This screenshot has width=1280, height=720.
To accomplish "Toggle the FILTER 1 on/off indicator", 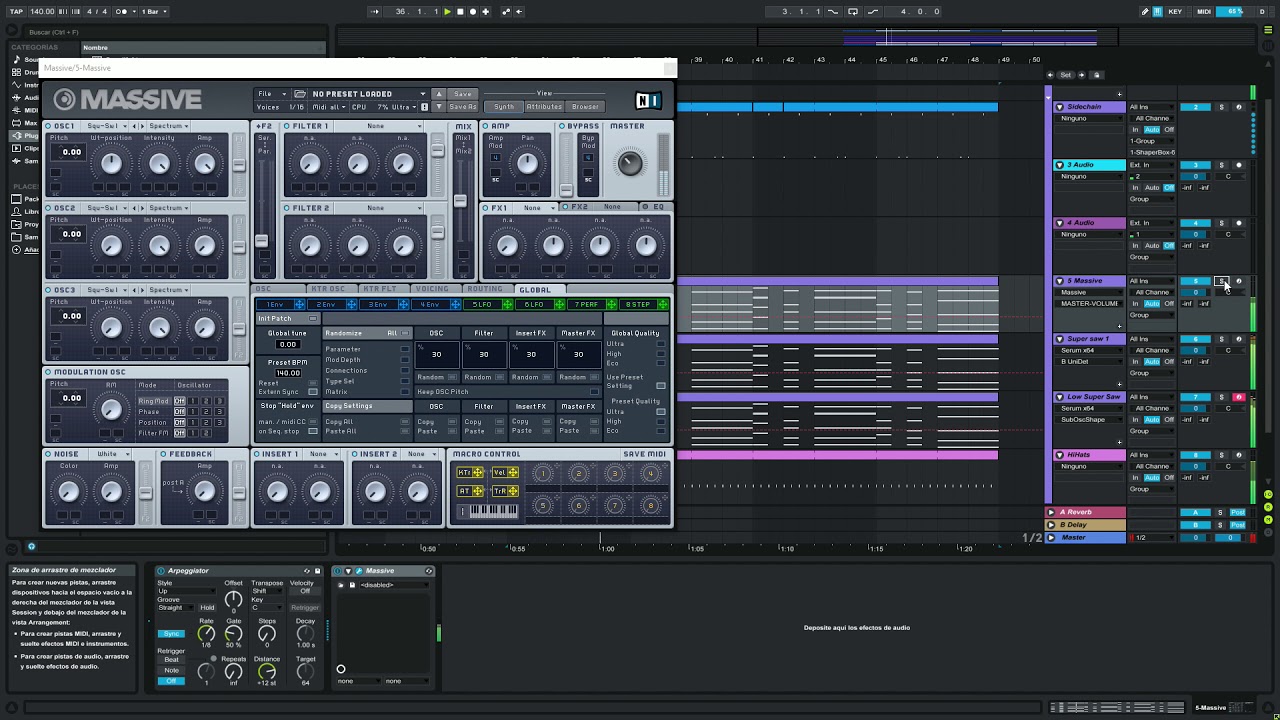I will [x=287, y=126].
